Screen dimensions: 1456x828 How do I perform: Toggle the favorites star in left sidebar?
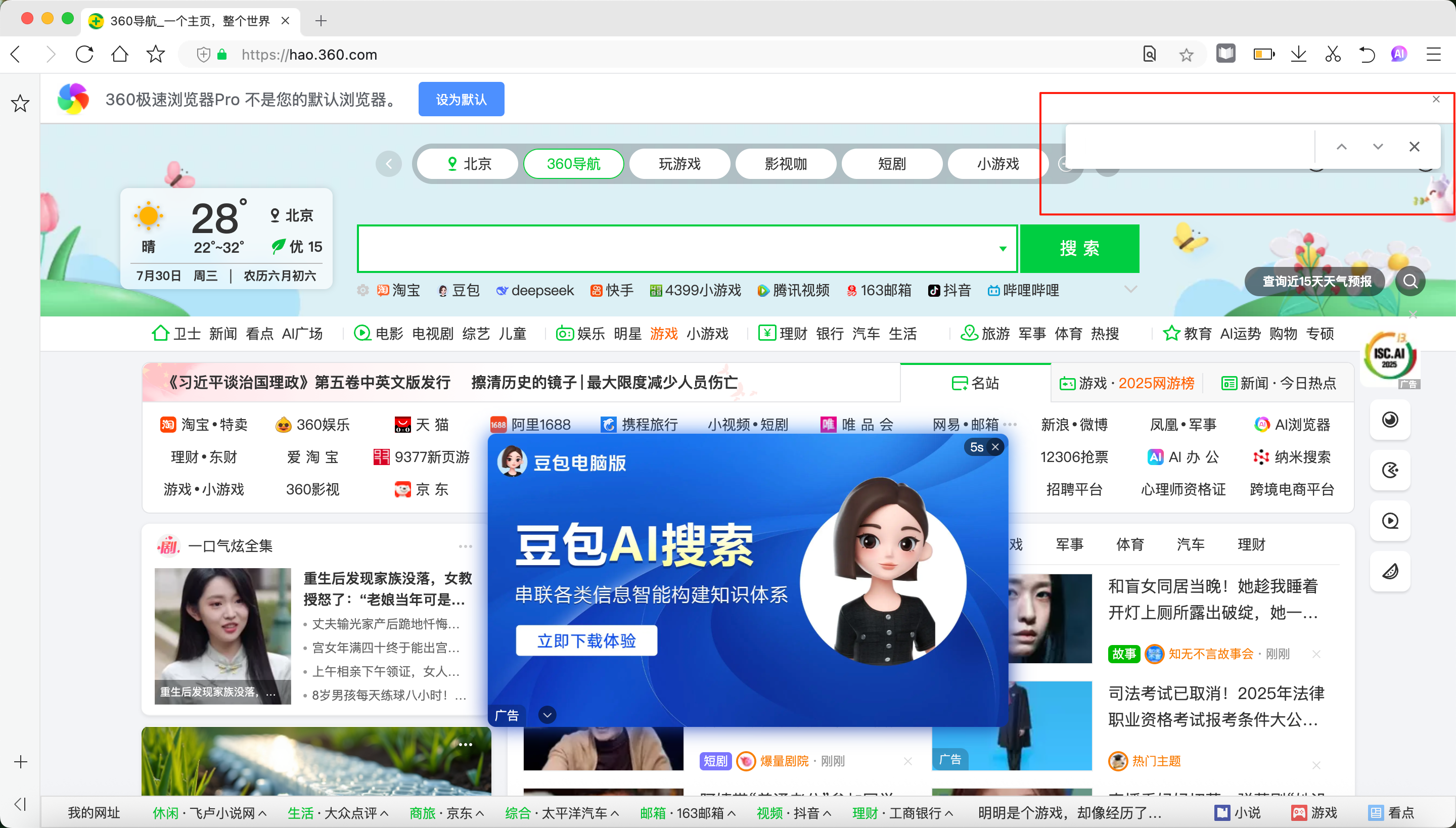(19, 103)
